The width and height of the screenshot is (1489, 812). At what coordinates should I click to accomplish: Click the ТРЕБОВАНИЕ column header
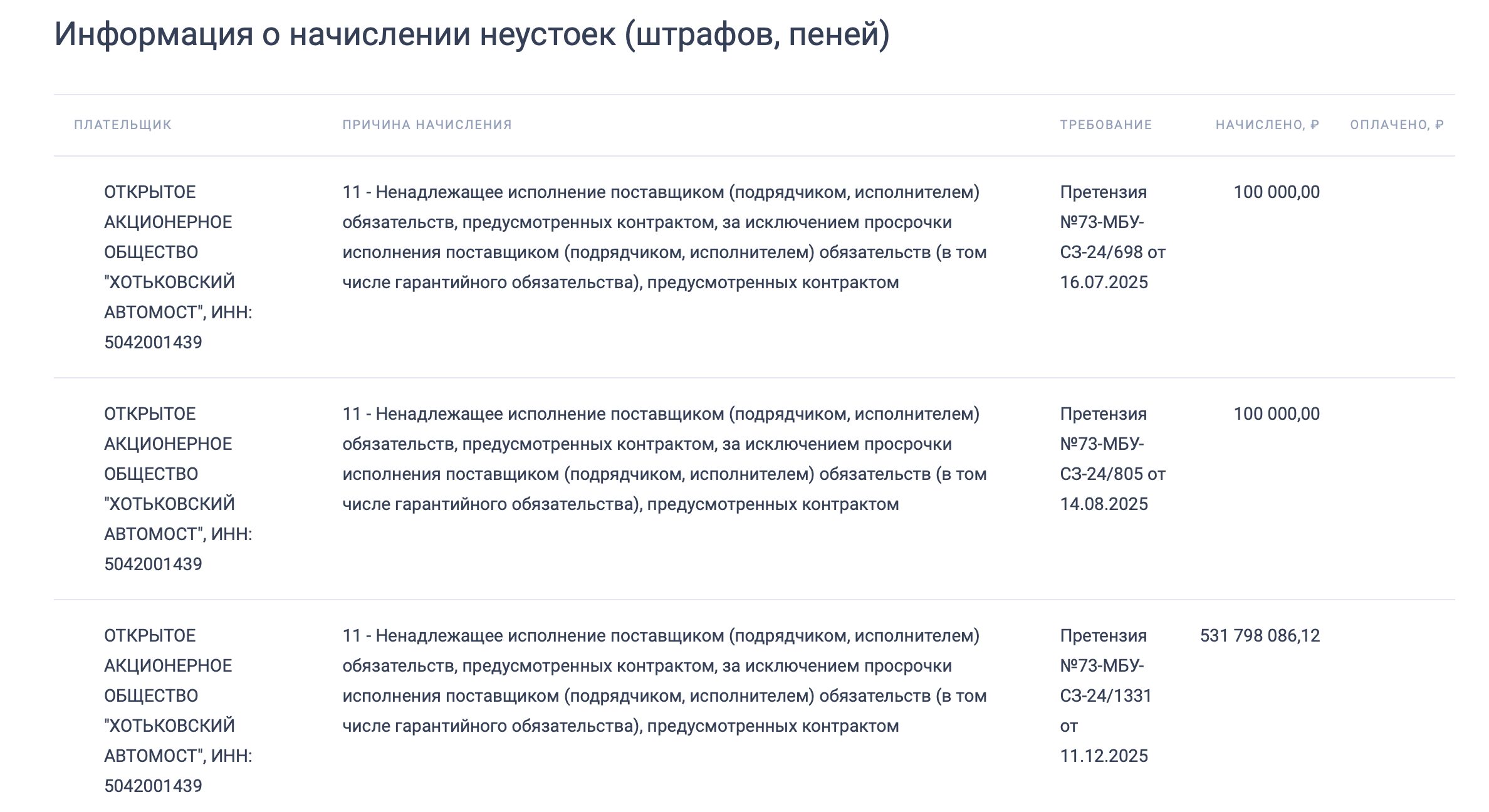click(x=1105, y=125)
